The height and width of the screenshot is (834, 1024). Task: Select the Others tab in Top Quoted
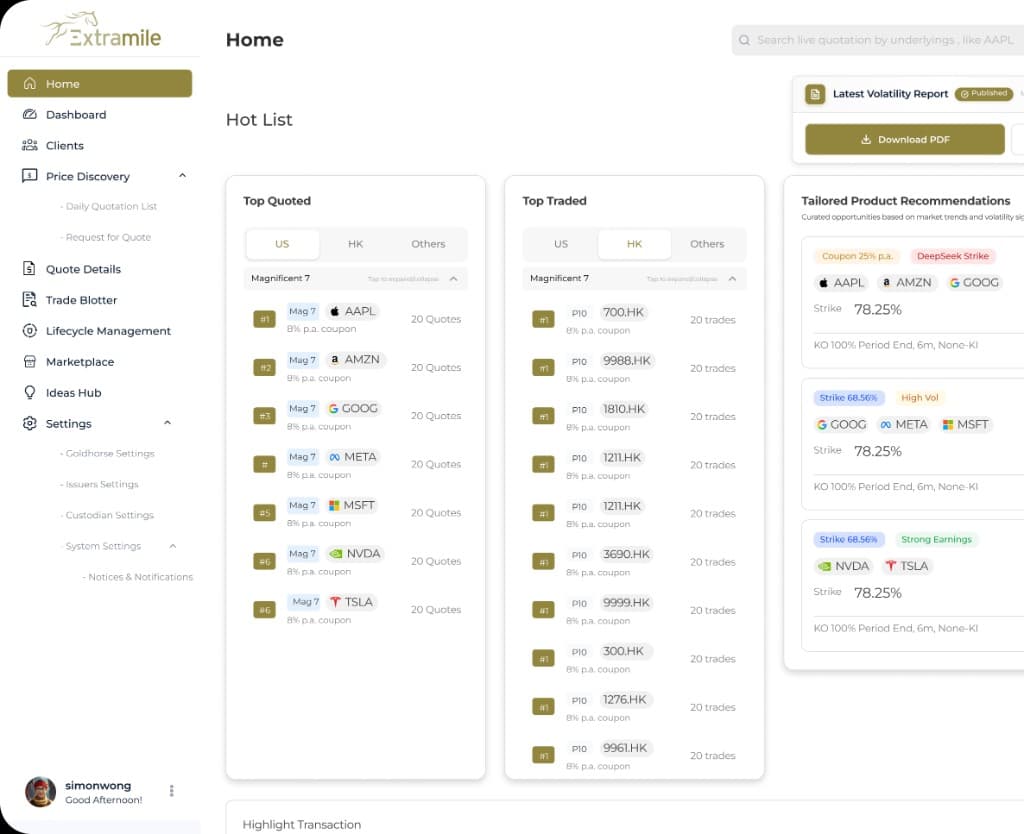point(428,244)
